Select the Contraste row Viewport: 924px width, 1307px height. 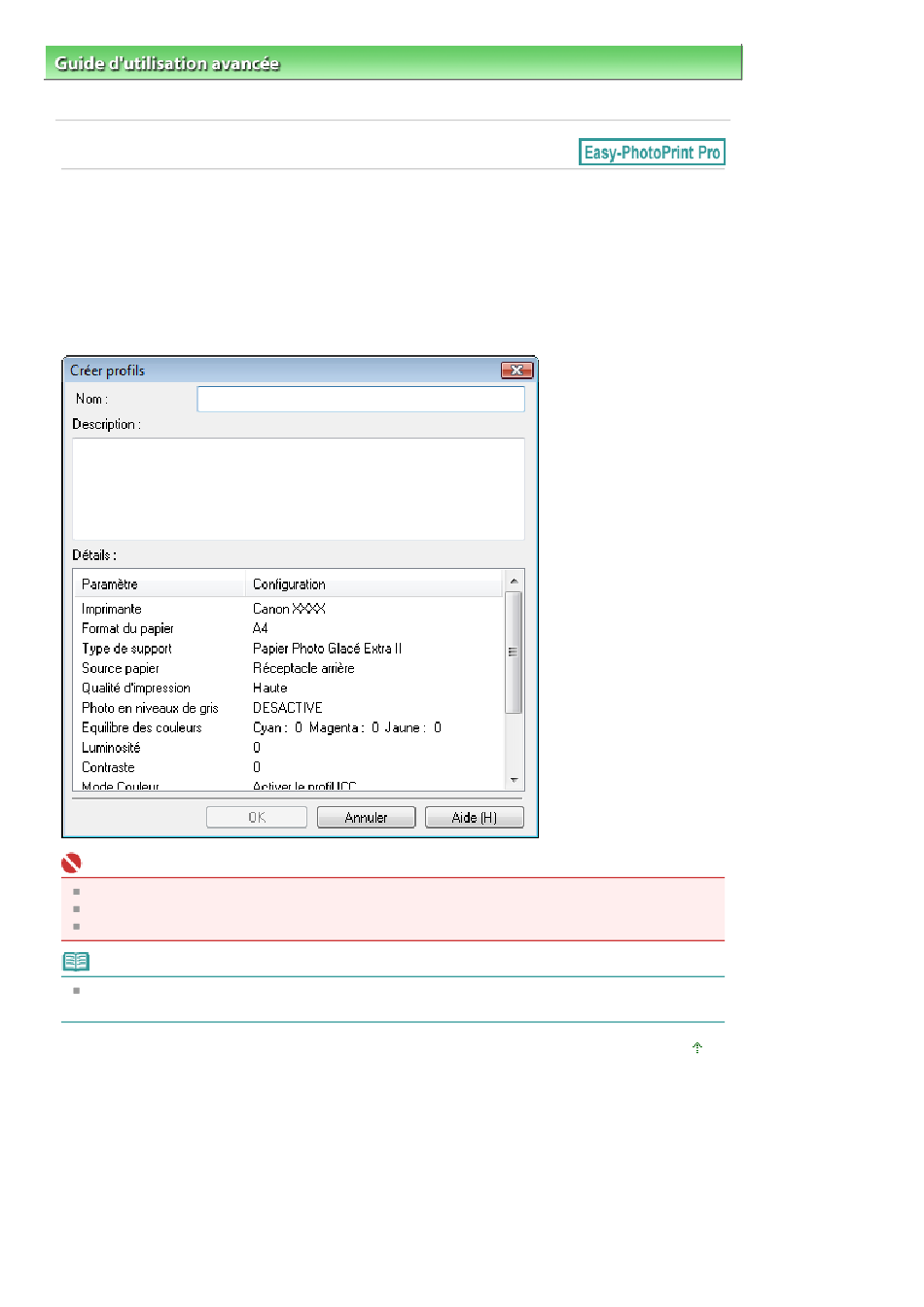click(290, 767)
